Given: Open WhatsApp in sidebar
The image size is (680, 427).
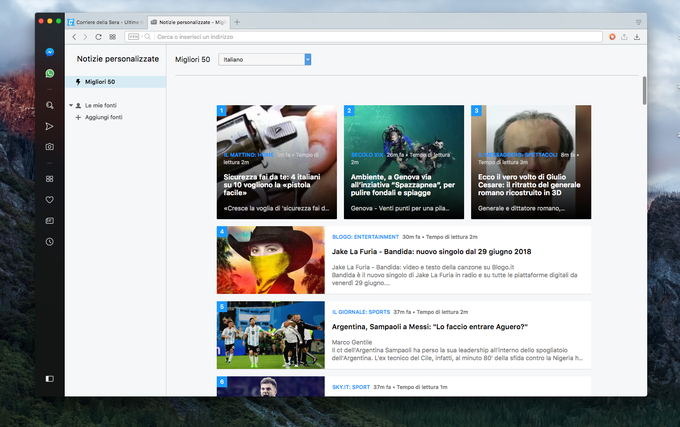Looking at the screenshot, I should point(50,73).
